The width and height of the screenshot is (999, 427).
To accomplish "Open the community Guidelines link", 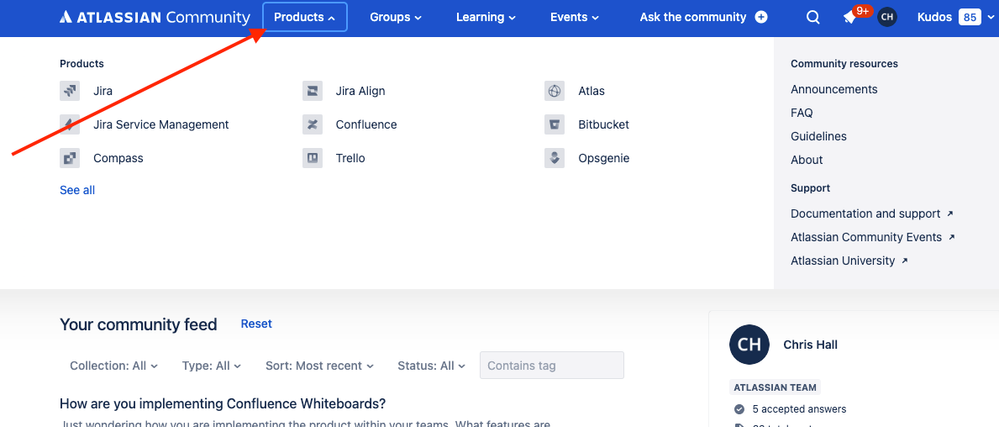I will 819,136.
